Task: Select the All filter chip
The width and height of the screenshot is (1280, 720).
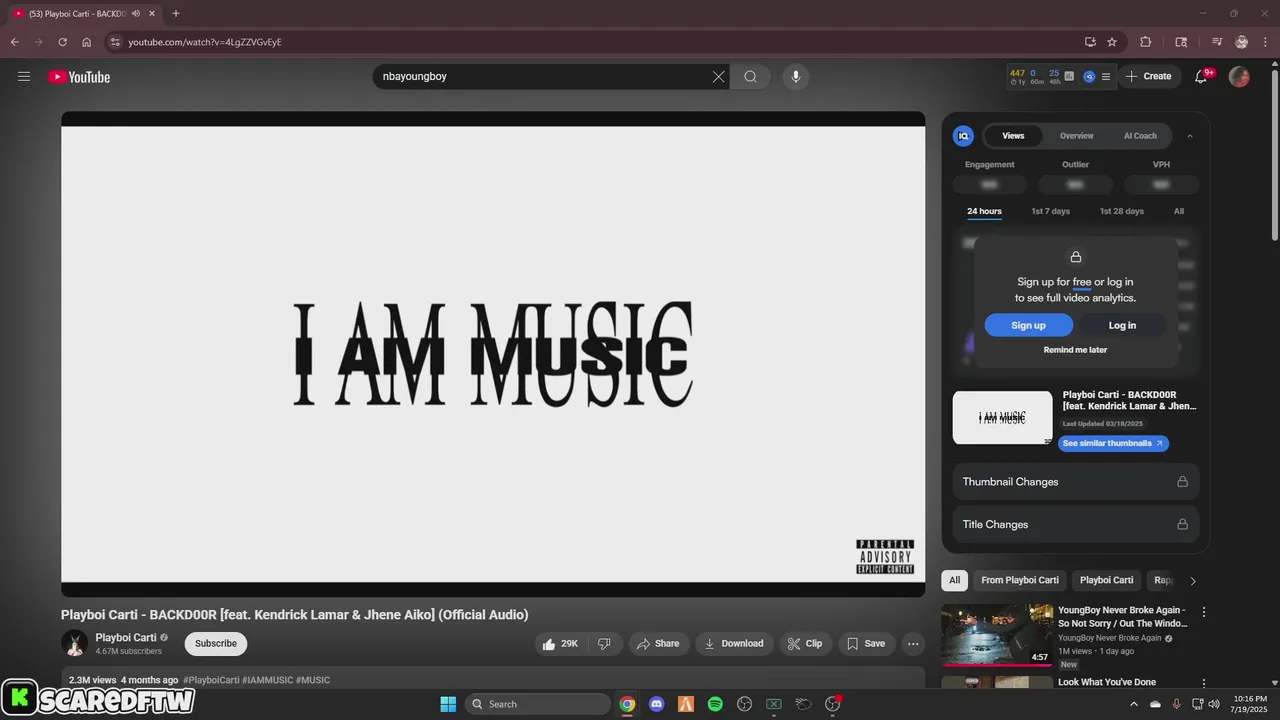Action: click(955, 580)
